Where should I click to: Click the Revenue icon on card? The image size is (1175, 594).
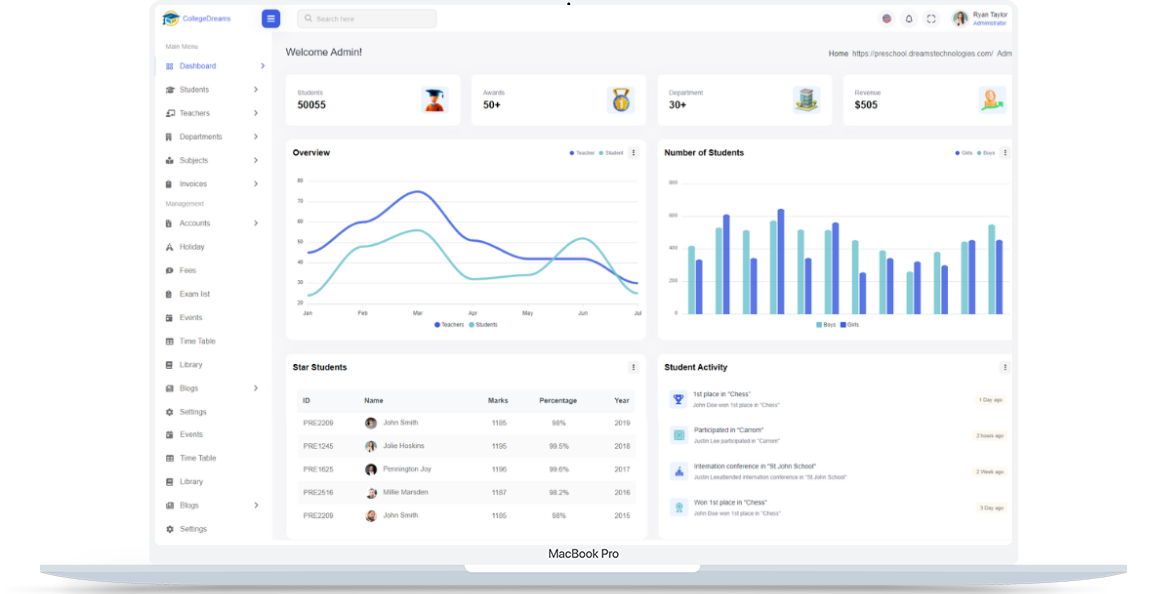(991, 99)
